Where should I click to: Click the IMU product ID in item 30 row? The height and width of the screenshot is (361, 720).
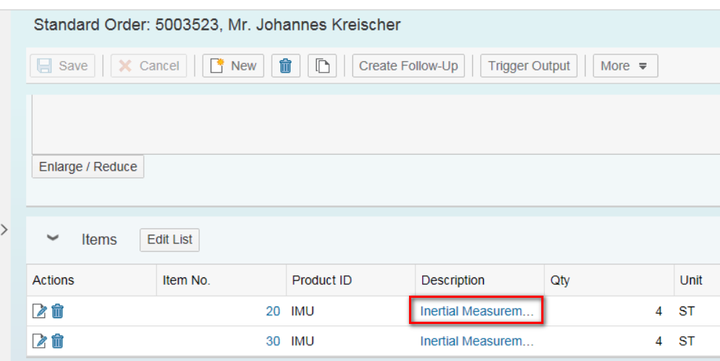303,341
